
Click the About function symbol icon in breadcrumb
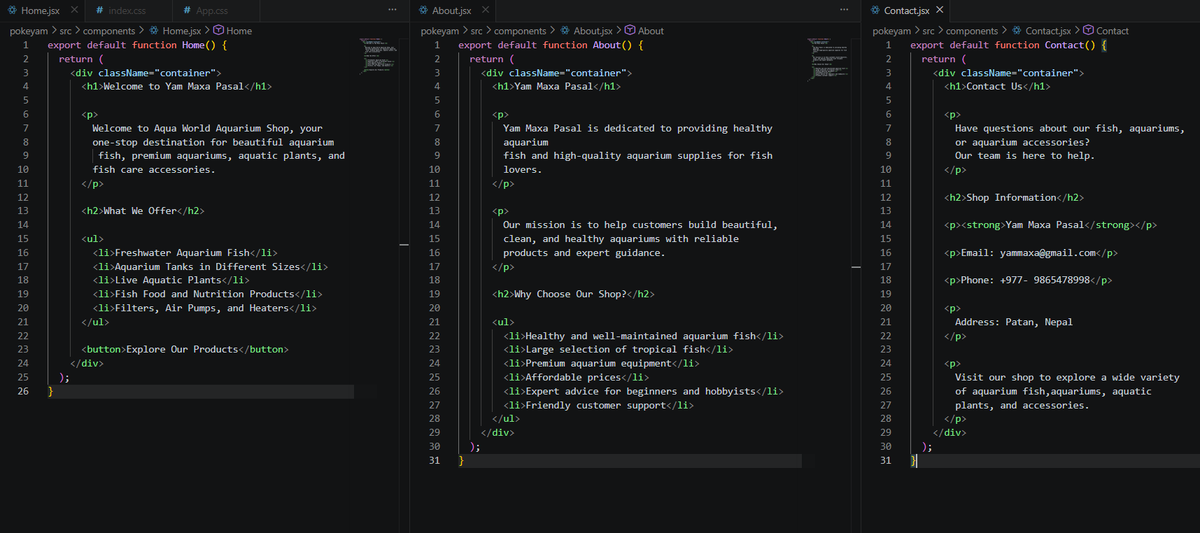coord(631,31)
